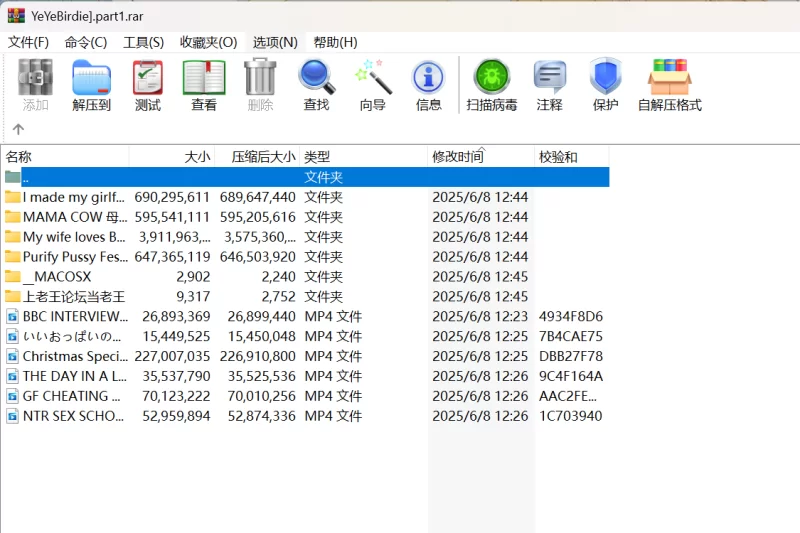Click MP4 file icon of Christmas Speci... row
800x533 pixels.
(x=13, y=356)
